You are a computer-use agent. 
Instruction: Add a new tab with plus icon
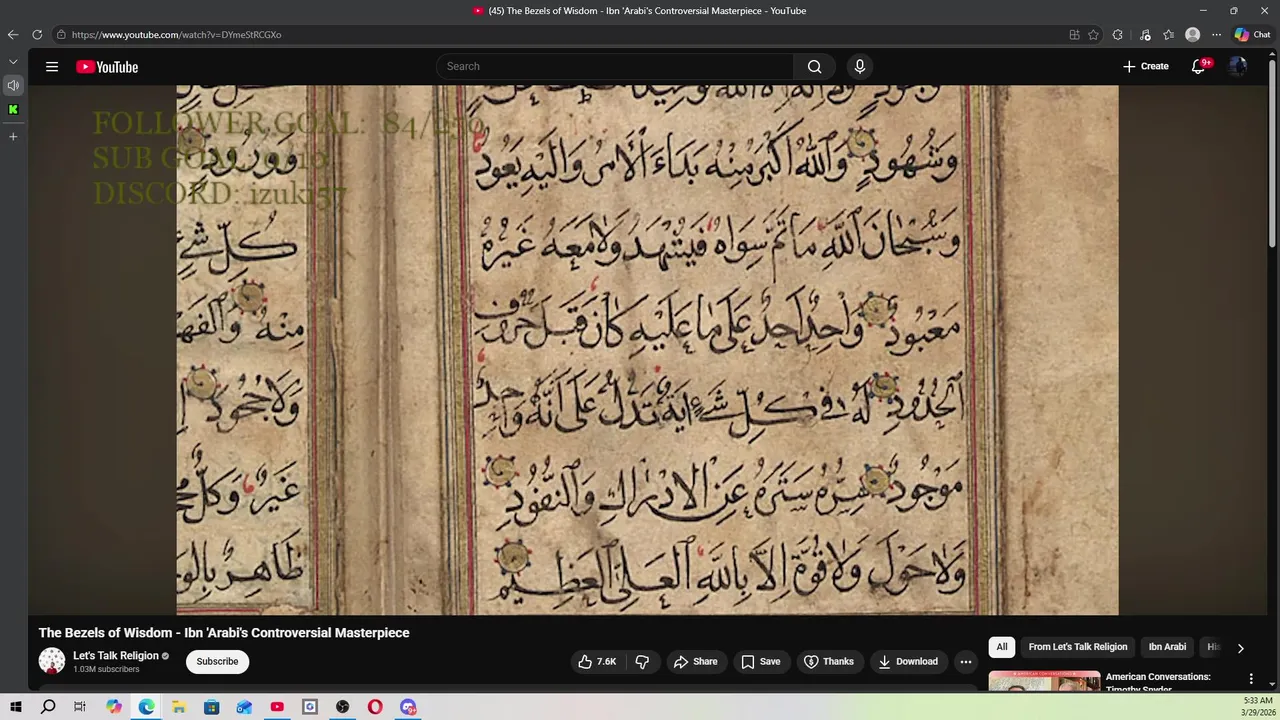13,136
